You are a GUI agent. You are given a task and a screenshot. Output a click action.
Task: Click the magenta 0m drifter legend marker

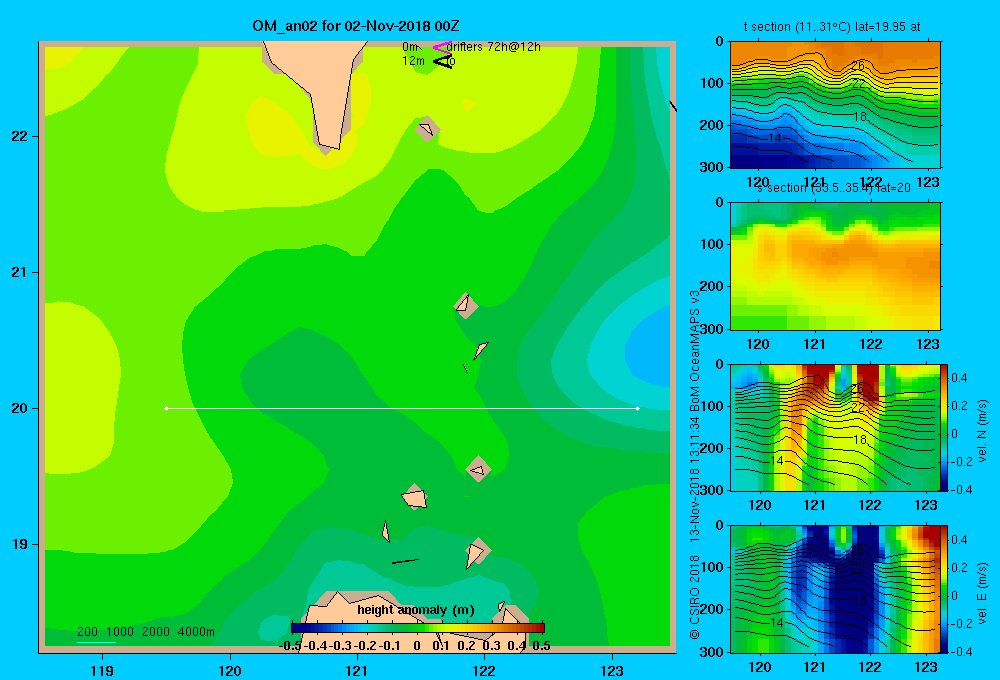441,47
